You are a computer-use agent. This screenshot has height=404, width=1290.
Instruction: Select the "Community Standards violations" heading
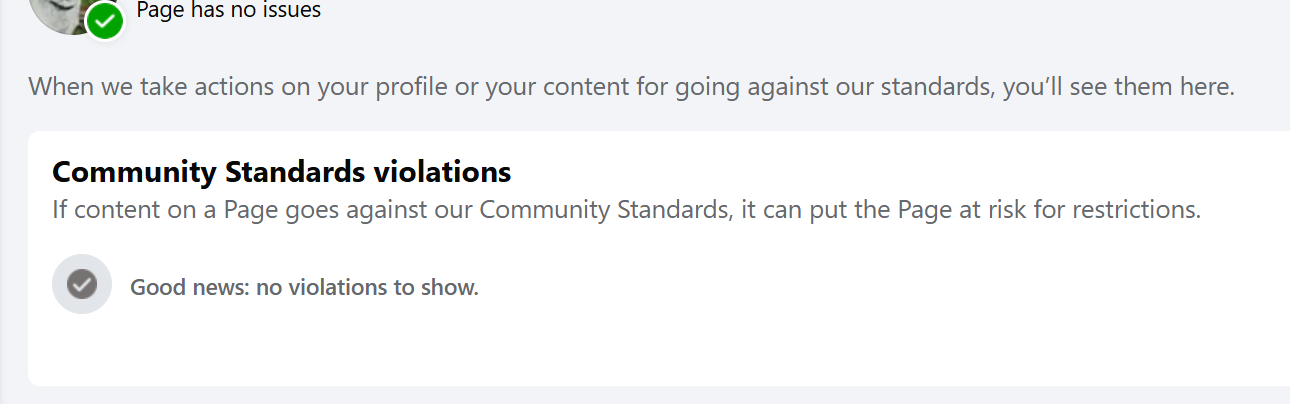pos(282,172)
